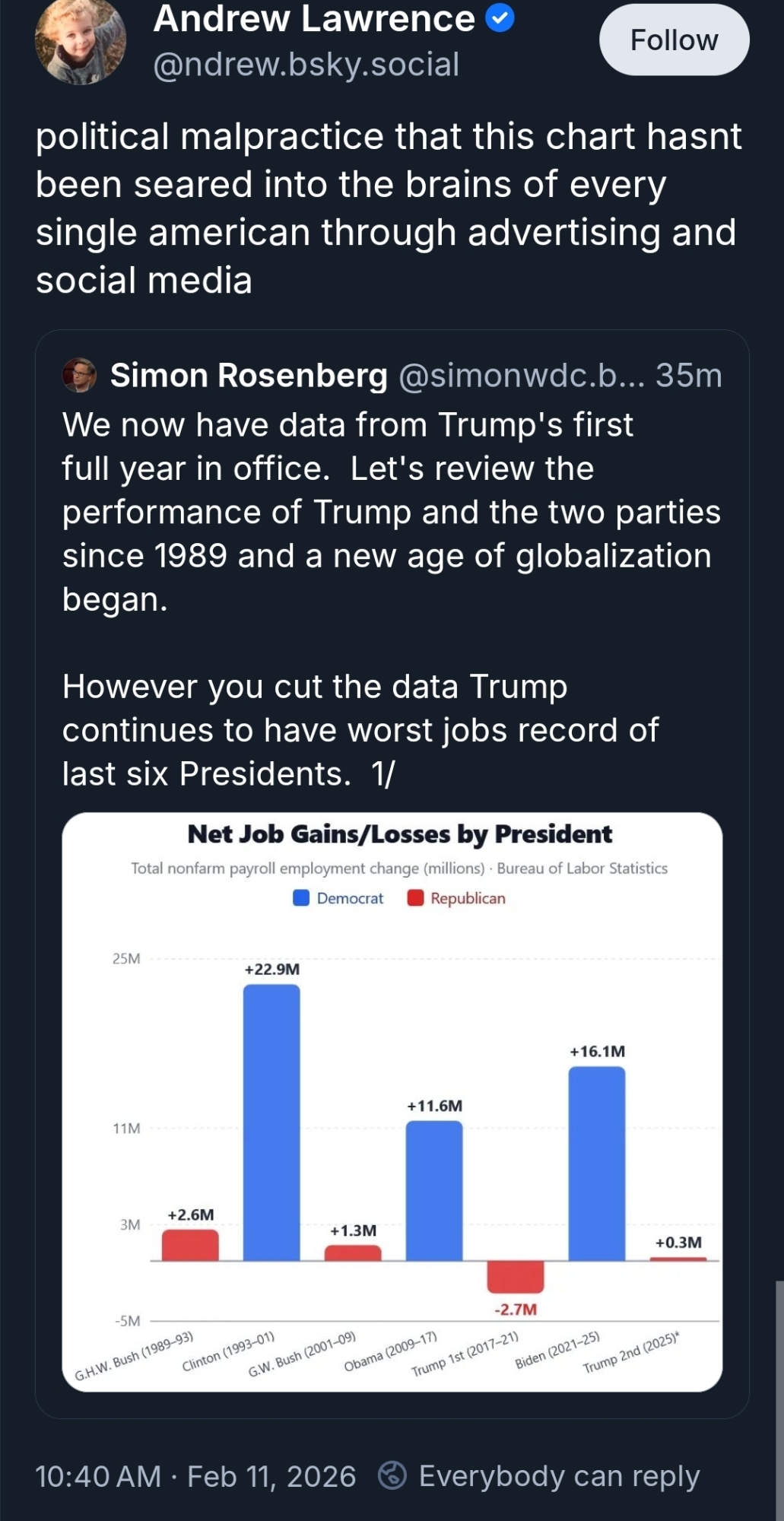Click the globe reply-settings icon
Image resolution: width=784 pixels, height=1521 pixels.
point(392,1475)
